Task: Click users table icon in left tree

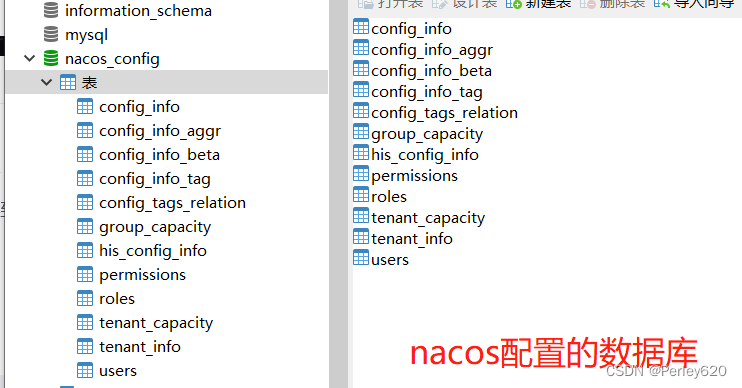Action: (85, 370)
